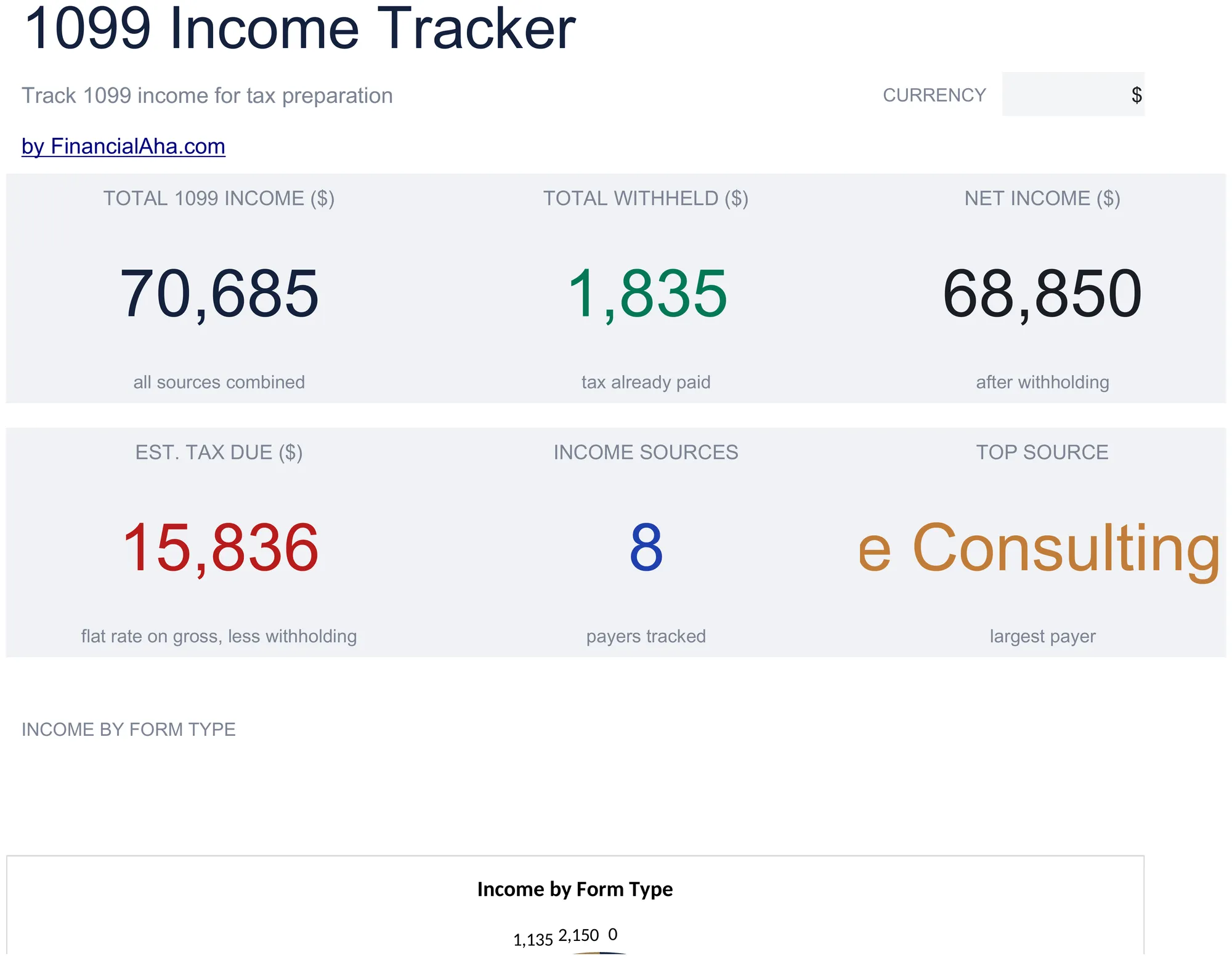Image resolution: width=1232 pixels, height=960 pixels.
Task: Click the INCOME BY FORM TYPE section label
Action: click(x=129, y=730)
